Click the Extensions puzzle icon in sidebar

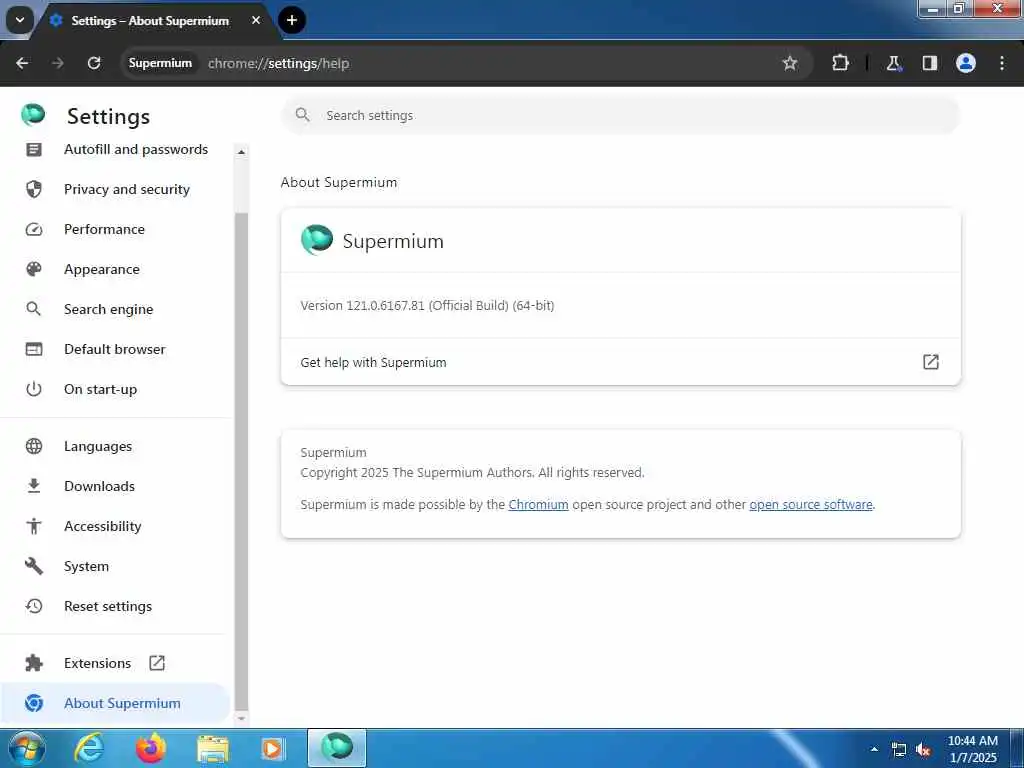[33, 663]
